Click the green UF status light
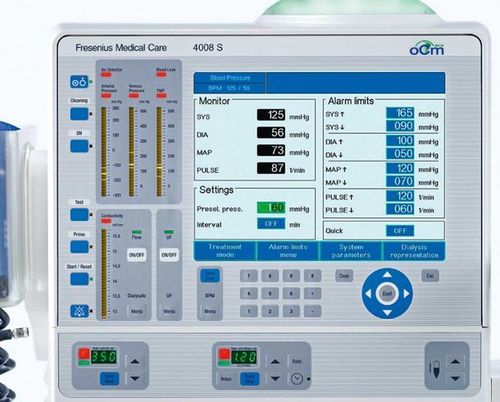This screenshot has width=500, height=402. 169,232
